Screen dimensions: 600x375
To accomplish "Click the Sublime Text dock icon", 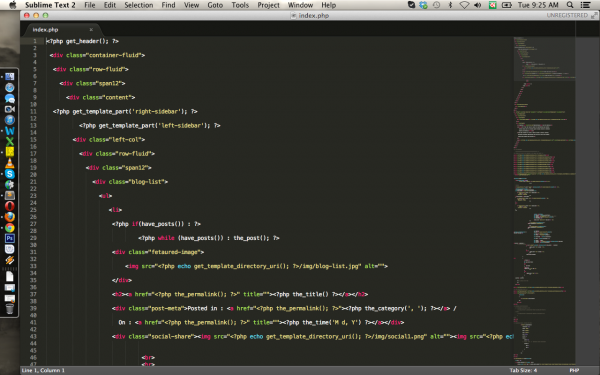I will pos(10,196).
